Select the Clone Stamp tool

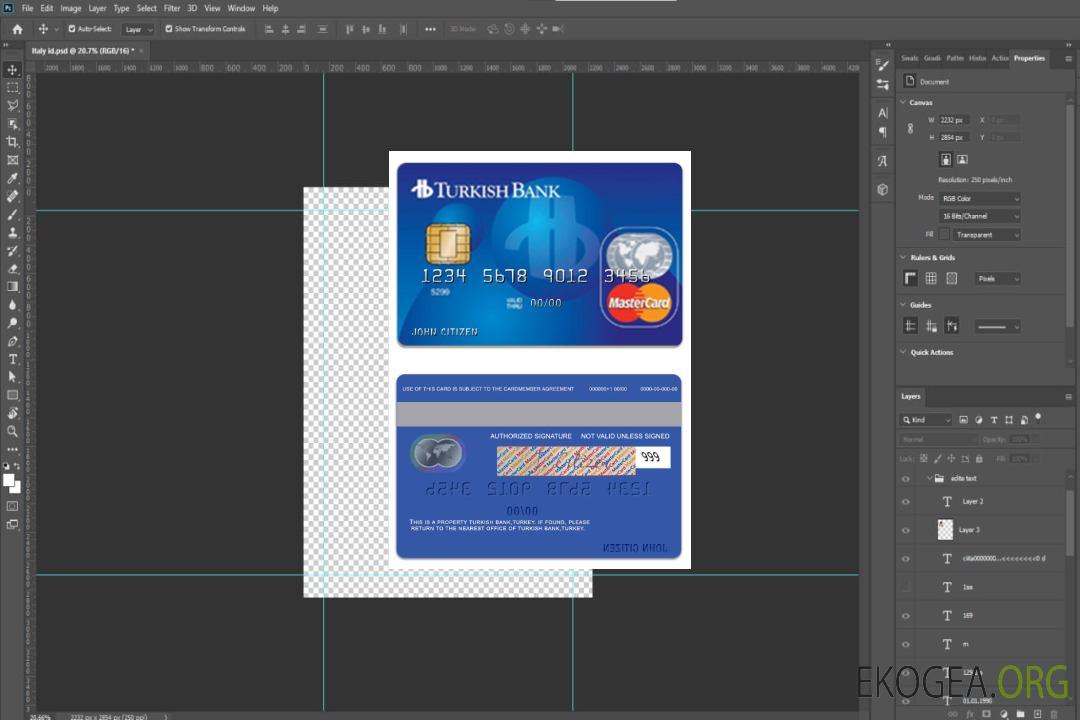[x=12, y=233]
